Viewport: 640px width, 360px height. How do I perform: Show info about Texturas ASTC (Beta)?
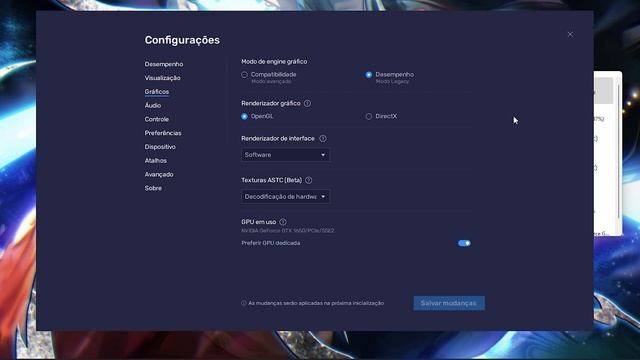coord(309,180)
